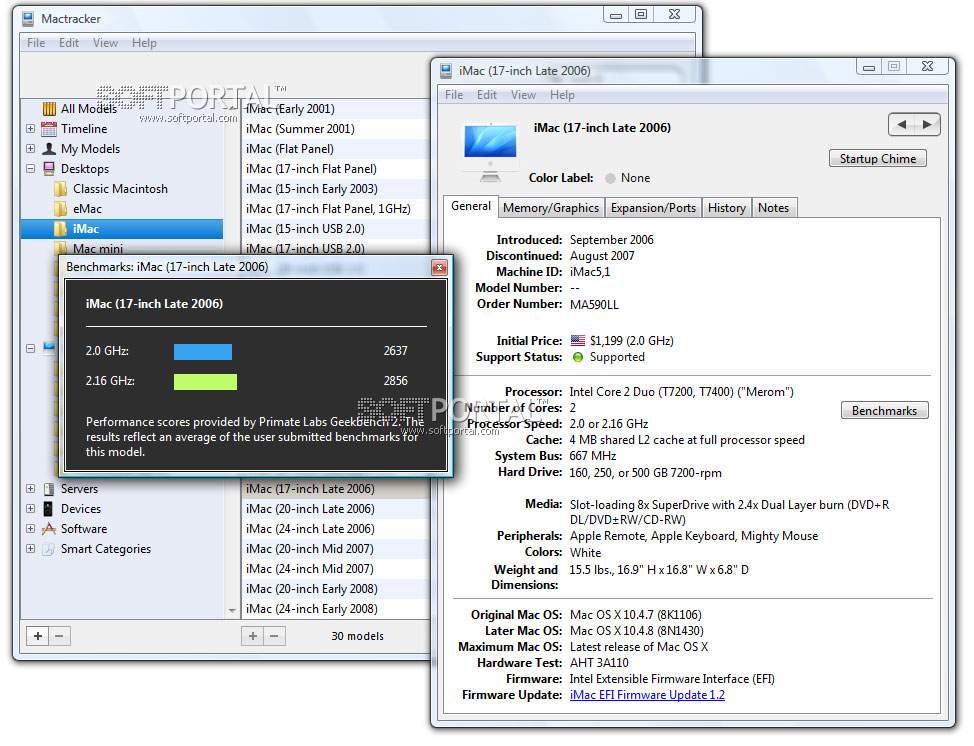Click the Color Label None swatch
974x746 pixels.
click(x=611, y=178)
